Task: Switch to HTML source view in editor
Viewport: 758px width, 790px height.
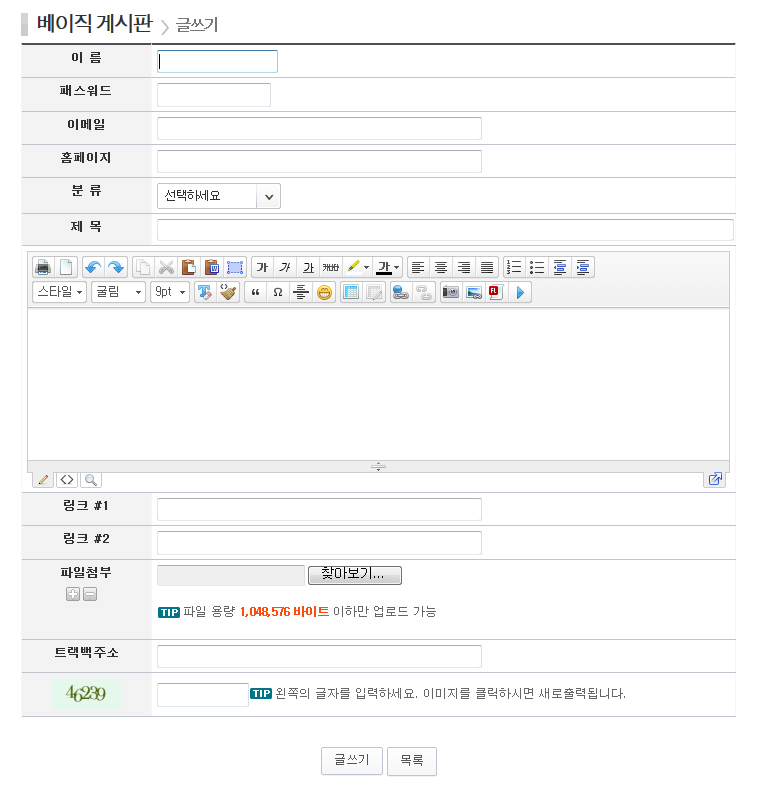Action: (67, 480)
